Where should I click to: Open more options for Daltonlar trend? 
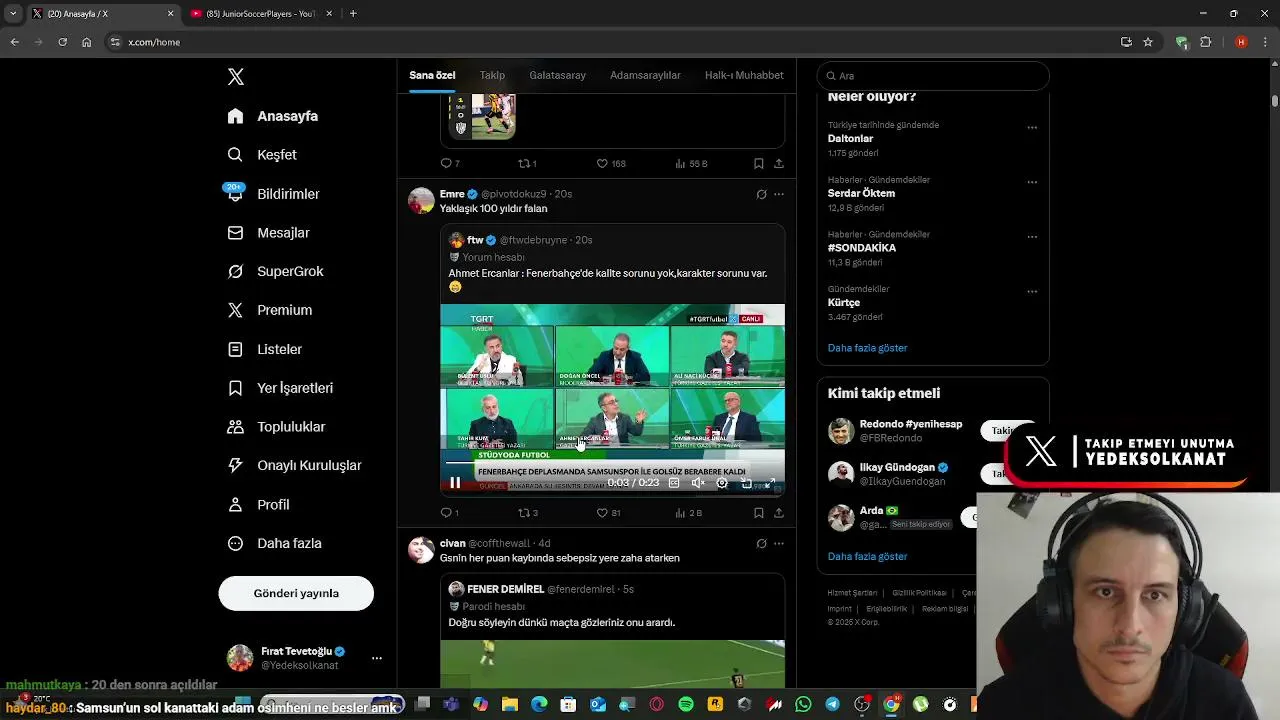(1032, 128)
